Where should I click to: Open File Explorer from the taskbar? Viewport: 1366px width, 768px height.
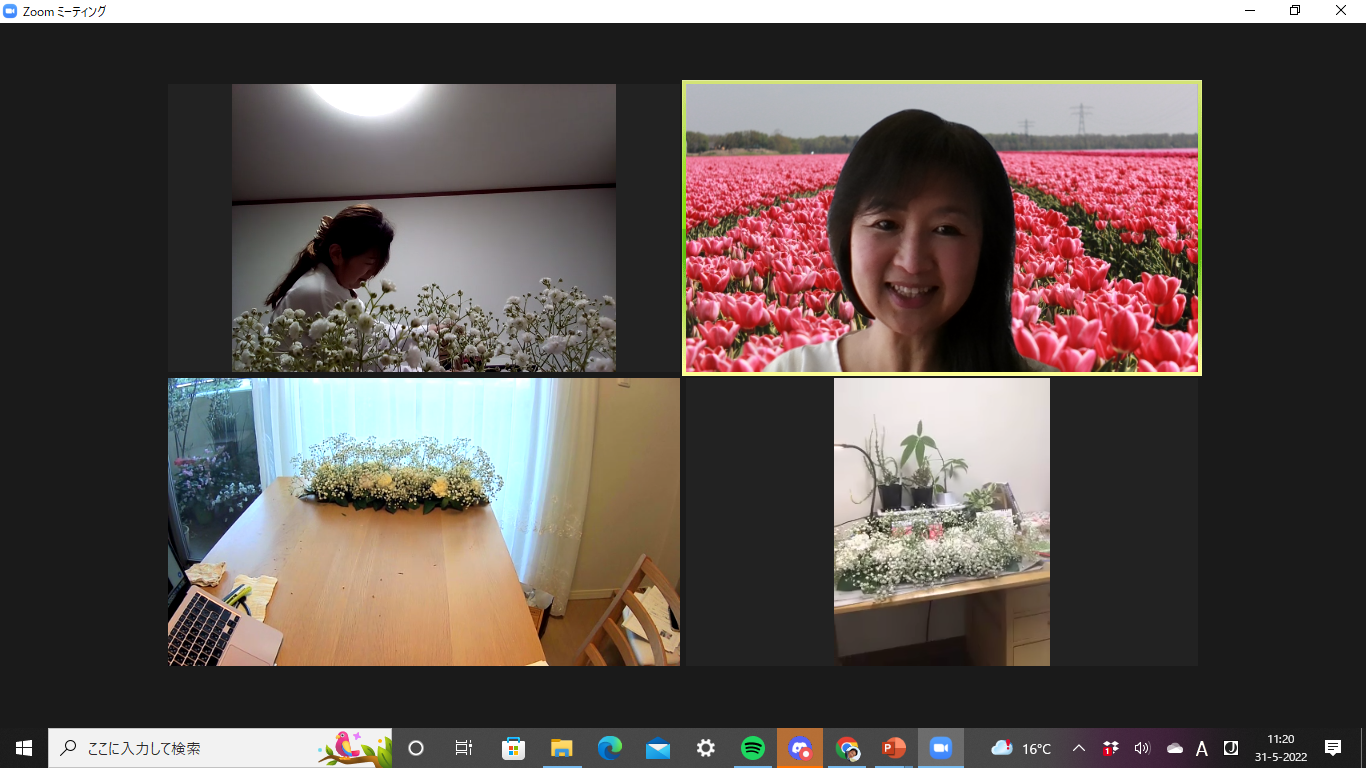[x=561, y=748]
